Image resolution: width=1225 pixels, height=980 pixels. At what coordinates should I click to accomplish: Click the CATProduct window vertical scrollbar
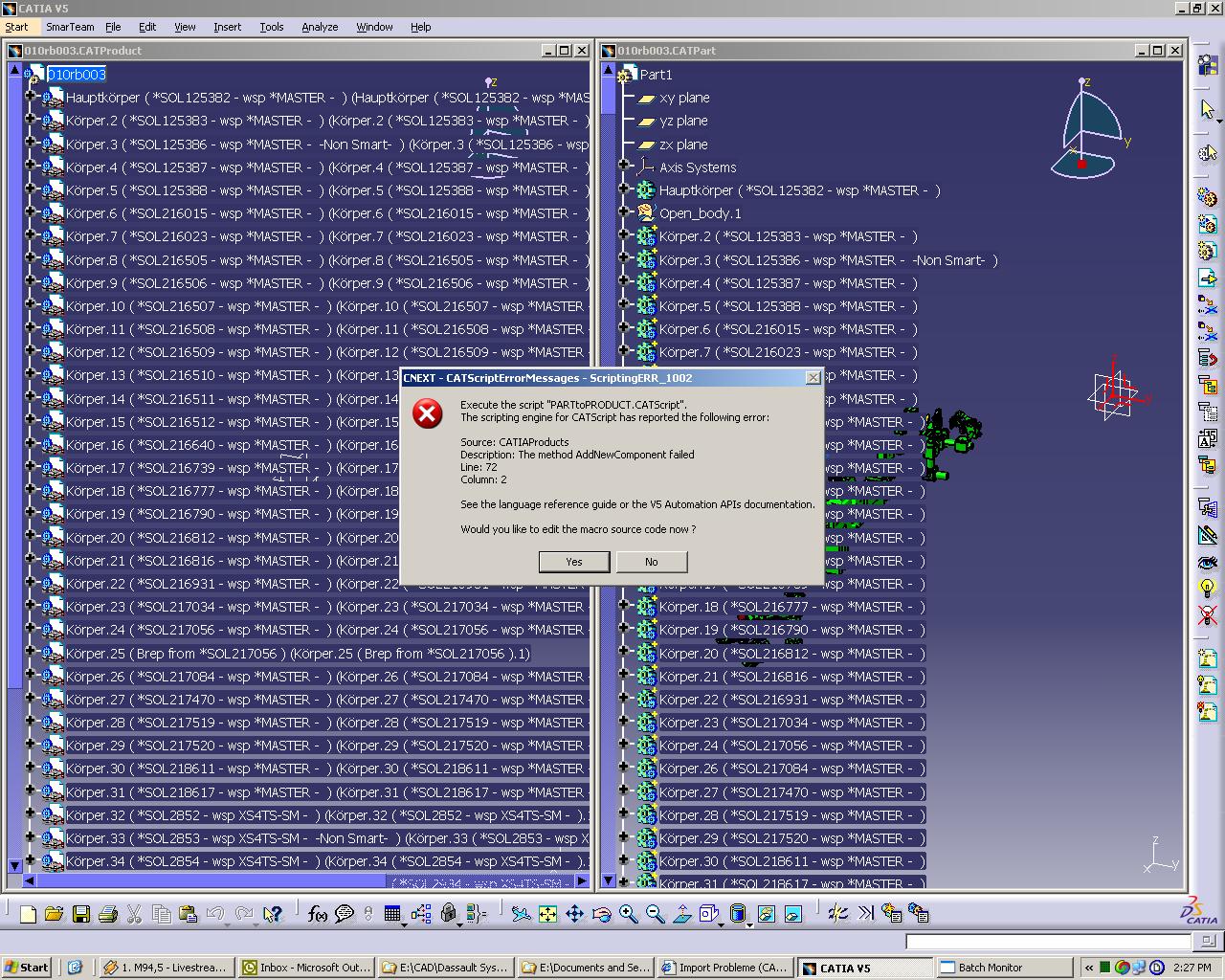click(x=14, y=469)
